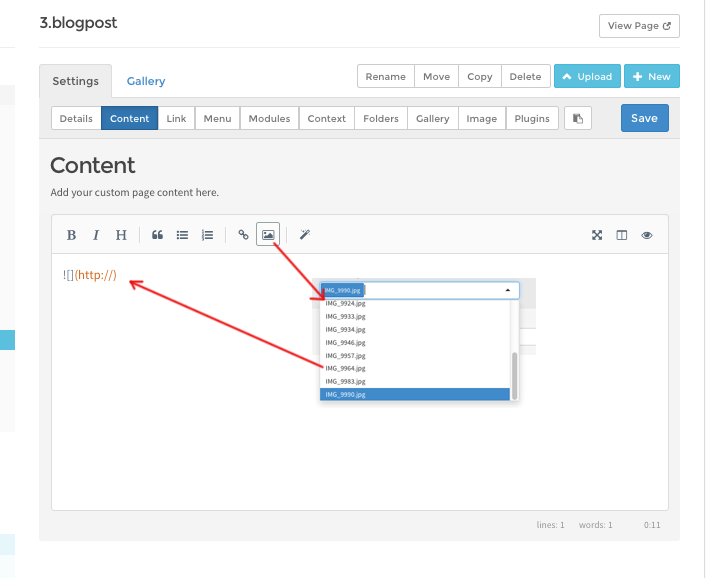Select IMG_9964.jpg from dropdown list
Viewport: 720px width, 578px height.
[x=415, y=368]
